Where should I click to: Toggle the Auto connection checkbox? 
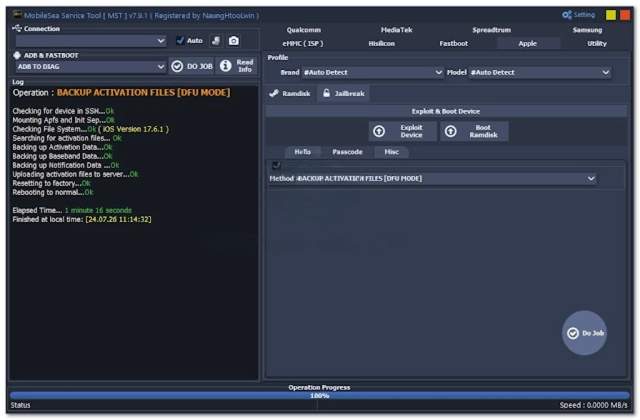pos(180,40)
